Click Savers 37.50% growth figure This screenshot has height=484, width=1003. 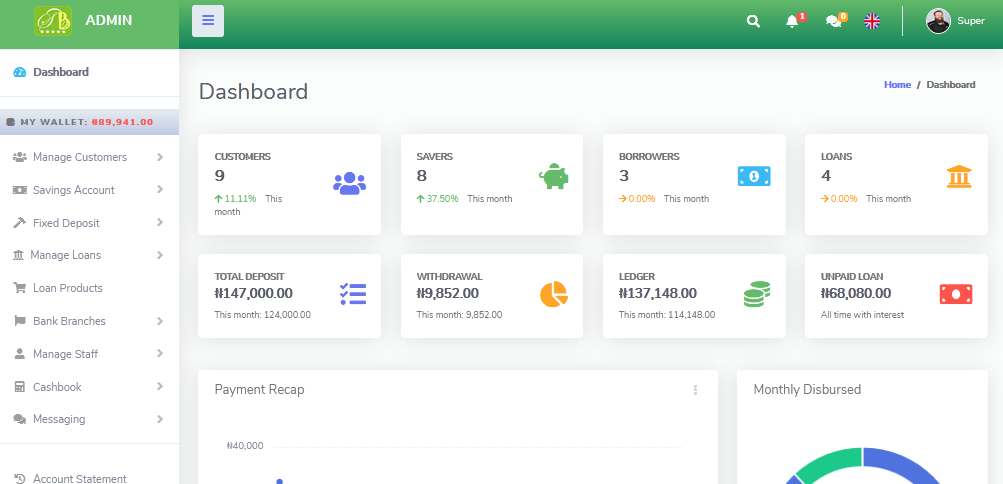pyautogui.click(x=438, y=199)
